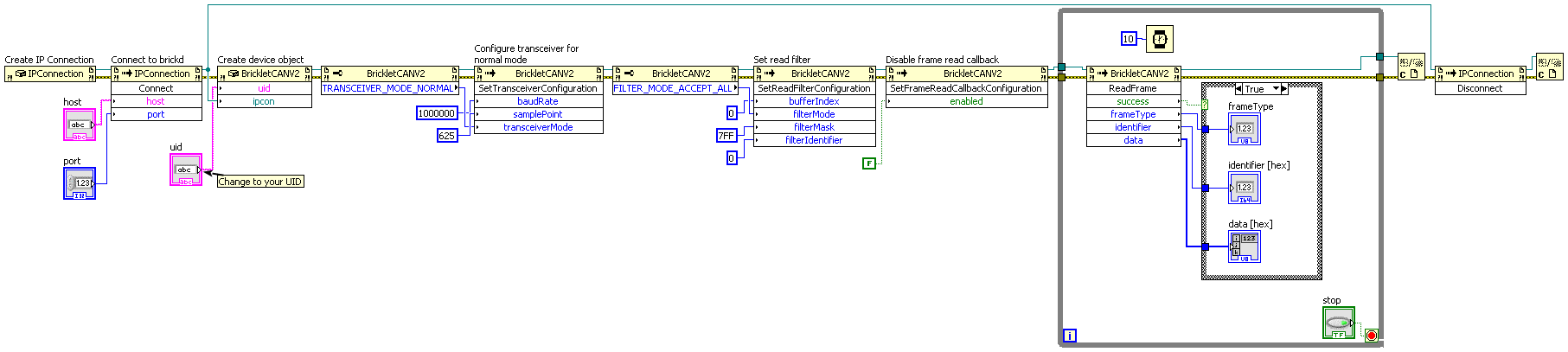Click the uid string constant

point(185,170)
